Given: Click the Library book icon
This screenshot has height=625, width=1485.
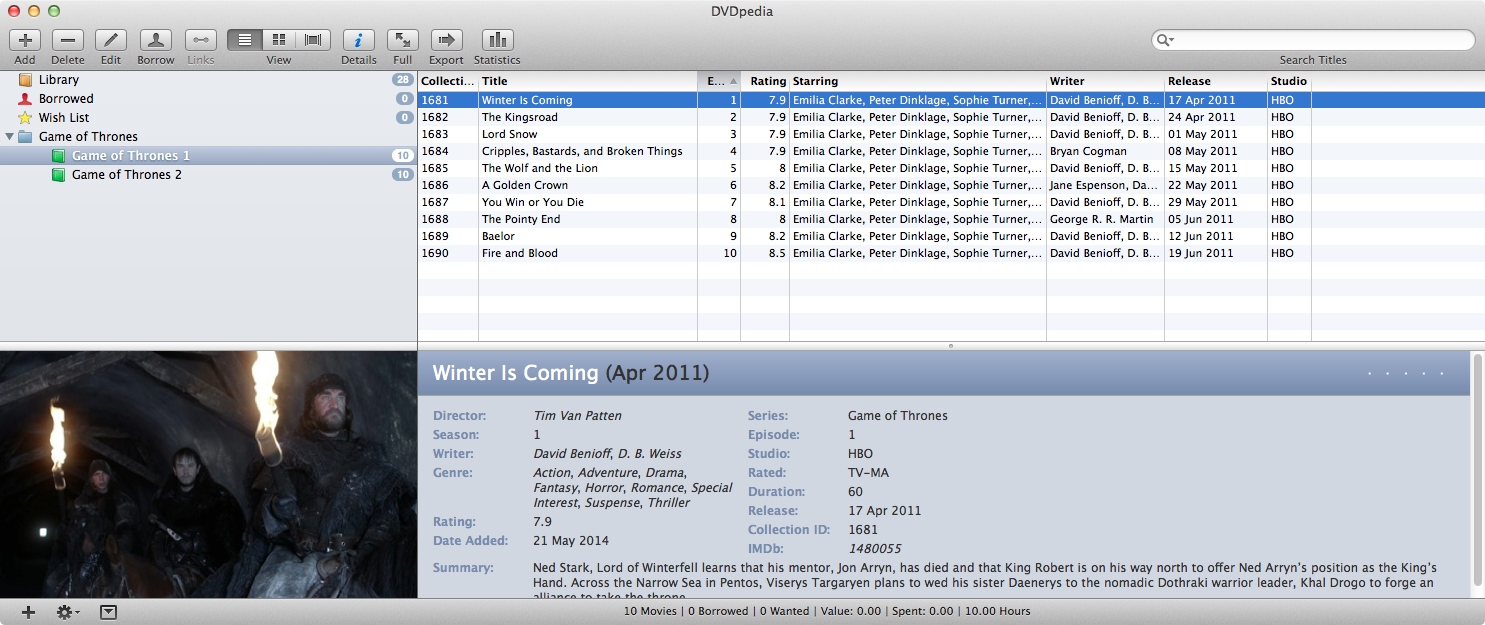Looking at the screenshot, I should [x=25, y=80].
